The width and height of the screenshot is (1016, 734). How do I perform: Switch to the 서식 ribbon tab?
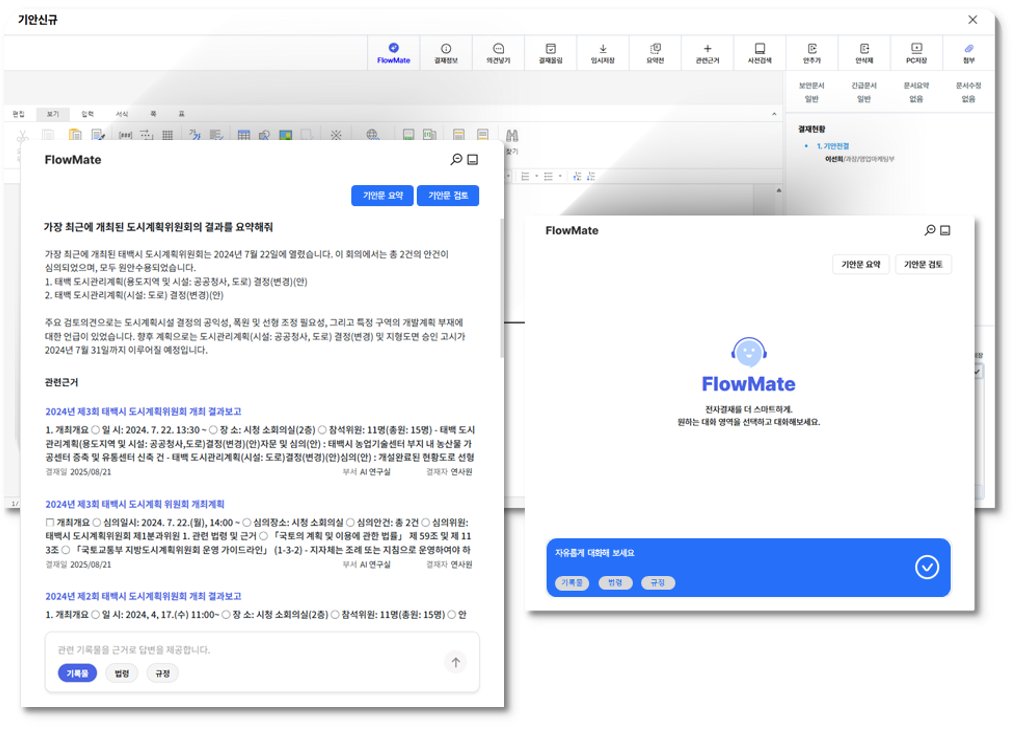(x=121, y=114)
